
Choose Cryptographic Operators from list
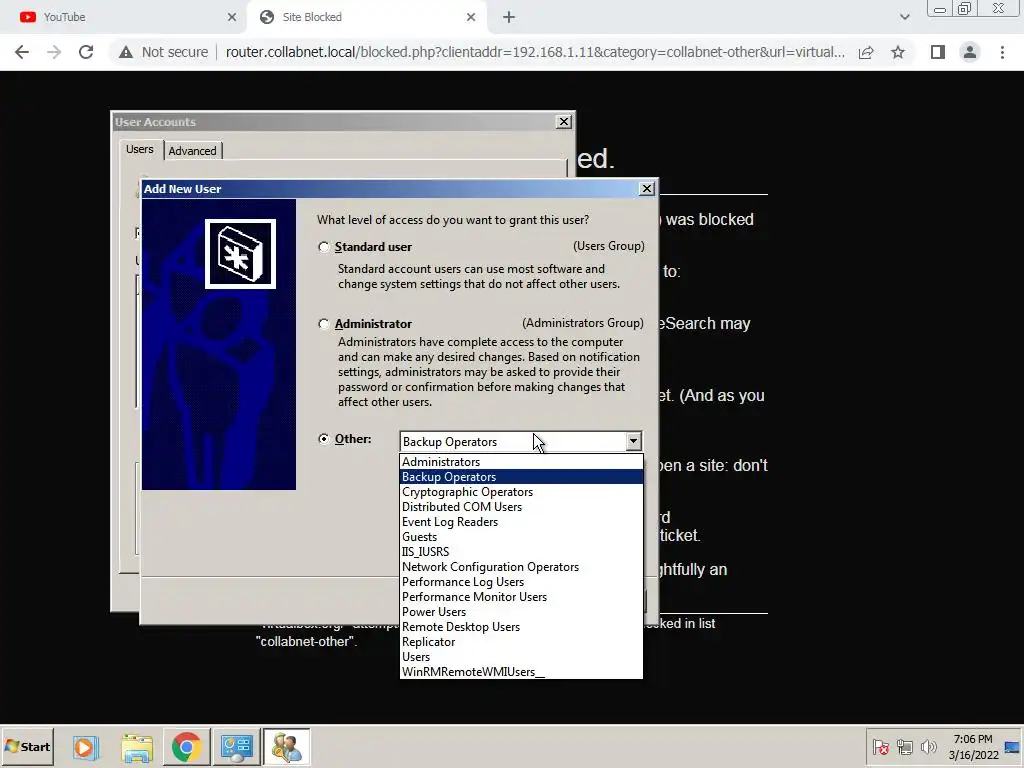(x=521, y=492)
